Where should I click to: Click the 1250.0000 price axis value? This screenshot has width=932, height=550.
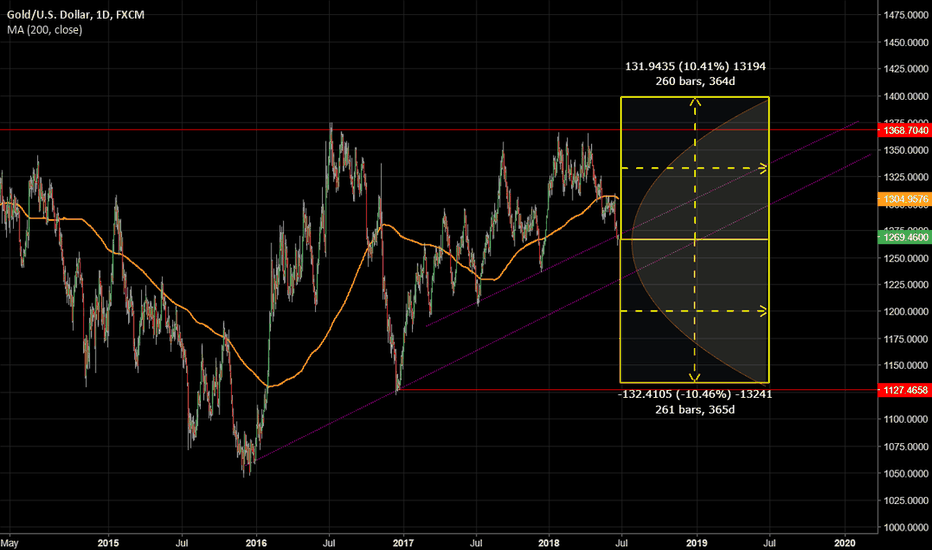pyautogui.click(x=906, y=258)
